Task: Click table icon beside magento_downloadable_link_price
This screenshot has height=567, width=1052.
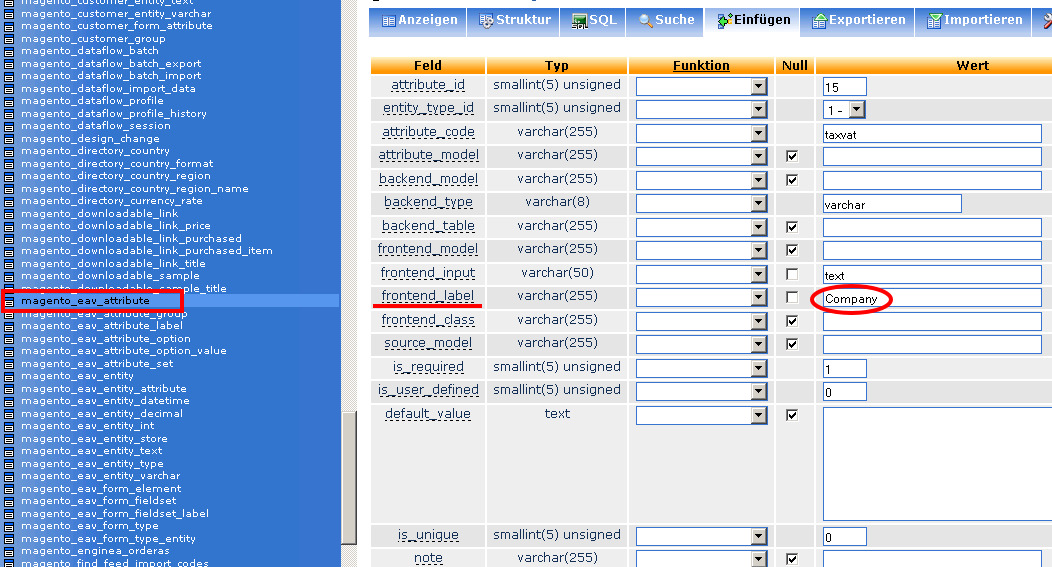Action: pos(9,227)
